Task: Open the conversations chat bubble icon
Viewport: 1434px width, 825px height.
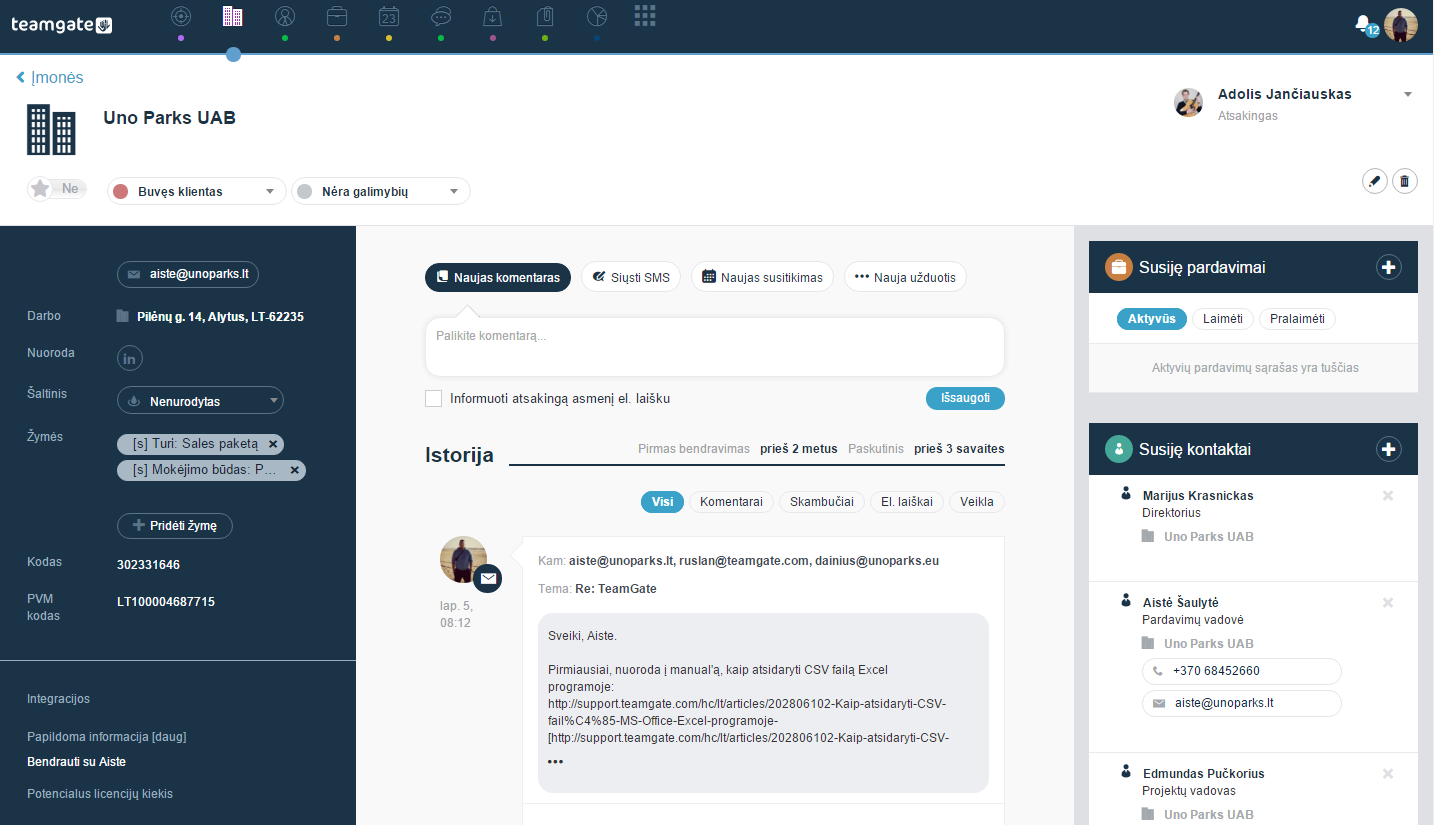Action: pos(441,16)
